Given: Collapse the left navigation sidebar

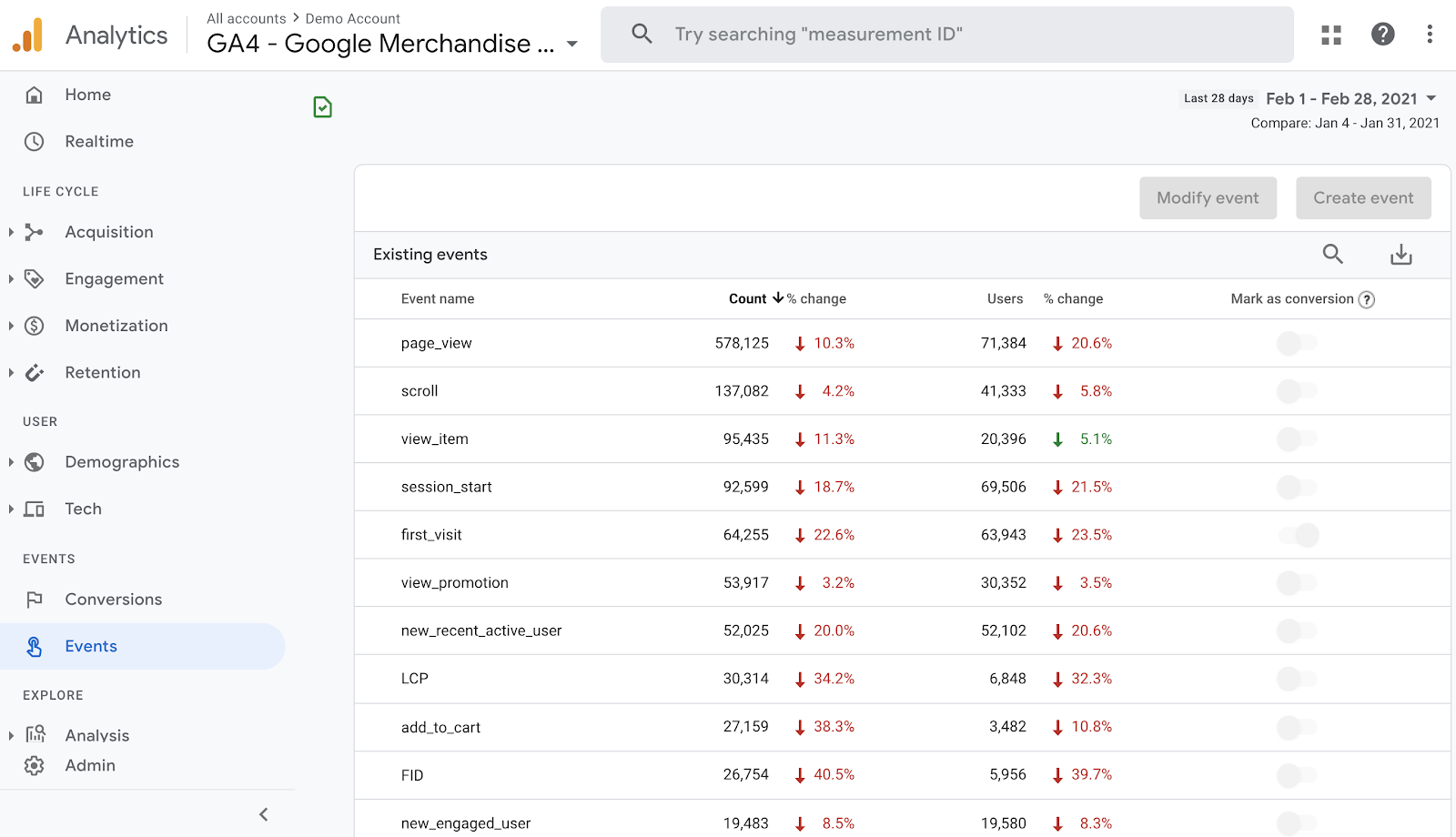Looking at the screenshot, I should [264, 814].
